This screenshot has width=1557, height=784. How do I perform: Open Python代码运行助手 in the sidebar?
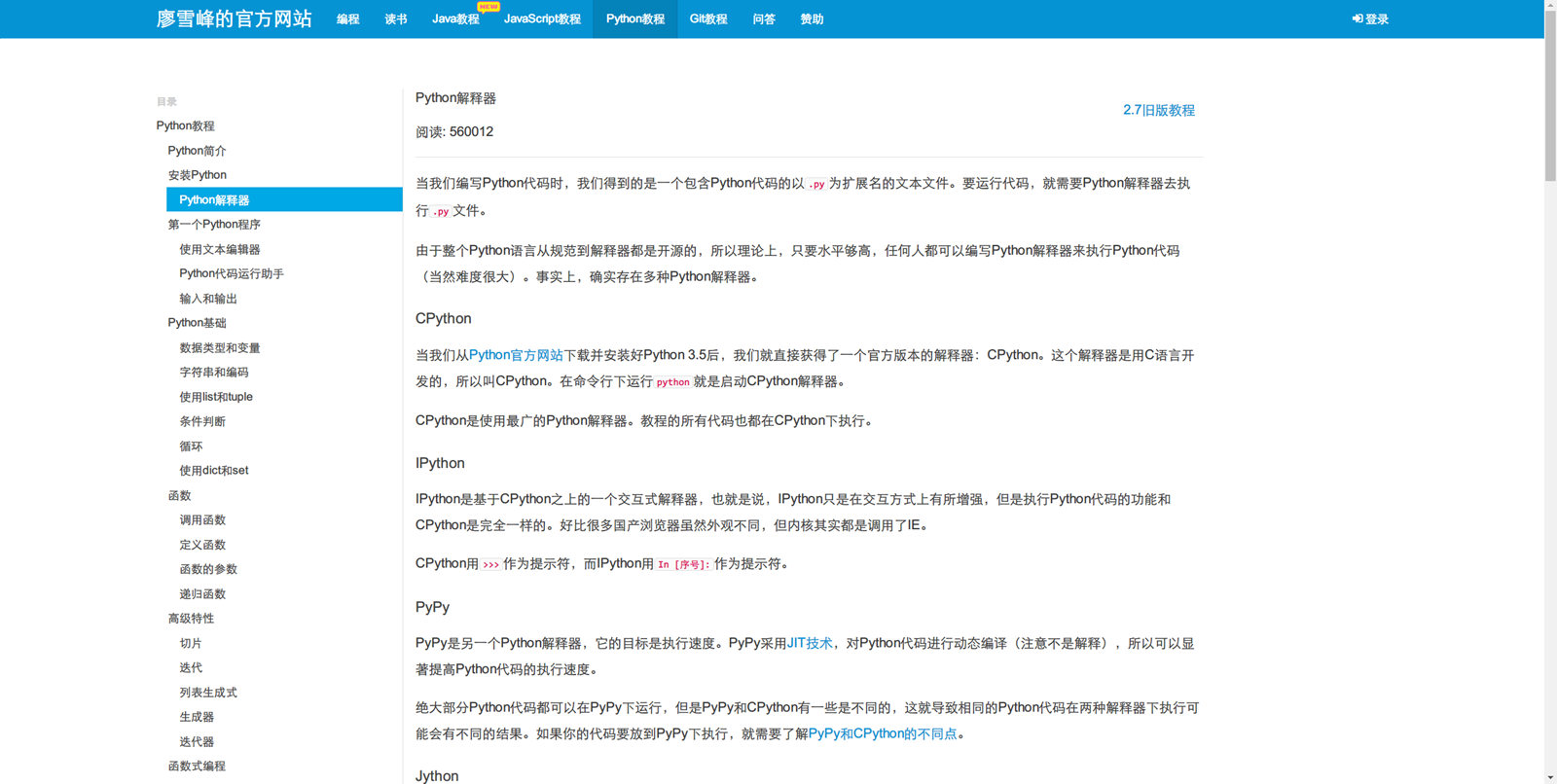232,274
